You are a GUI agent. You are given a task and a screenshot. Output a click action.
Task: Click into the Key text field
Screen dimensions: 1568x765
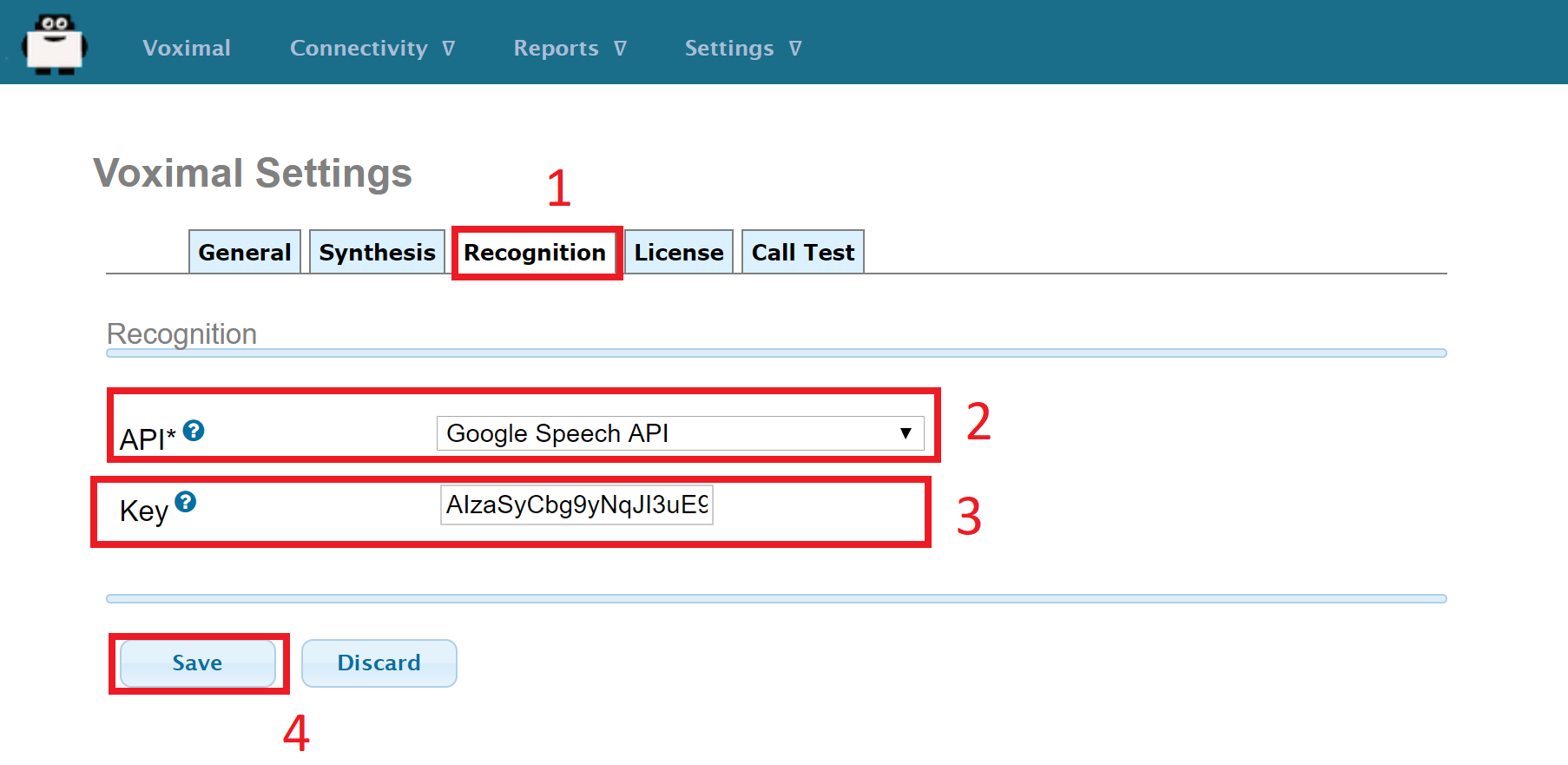tap(576, 505)
